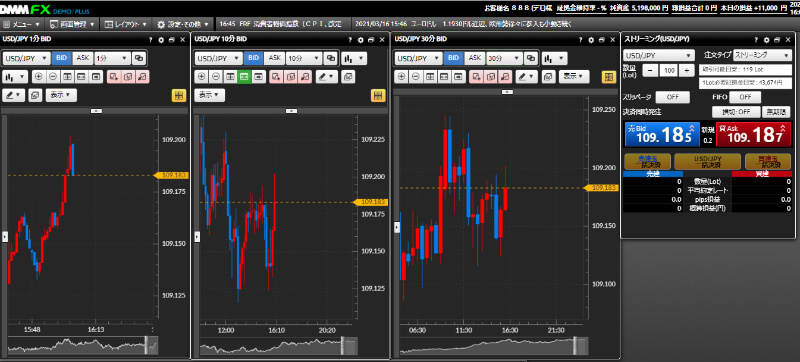Expand the 表示 dropdown in the 1分 chart
The width and height of the screenshot is (800, 362).
(61, 95)
